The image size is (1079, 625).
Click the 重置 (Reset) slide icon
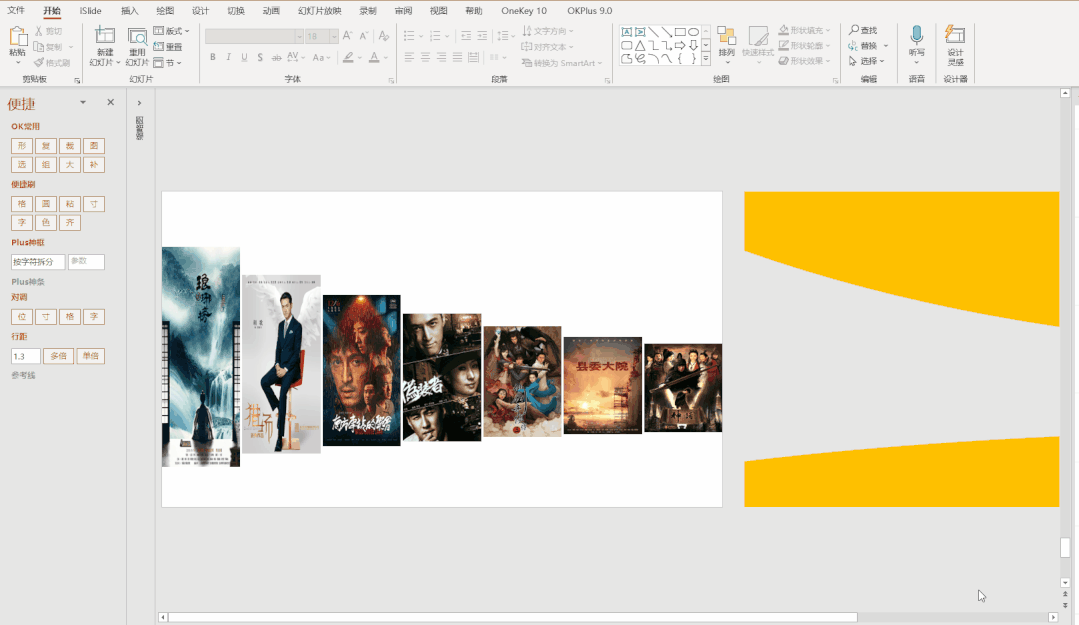(158, 47)
